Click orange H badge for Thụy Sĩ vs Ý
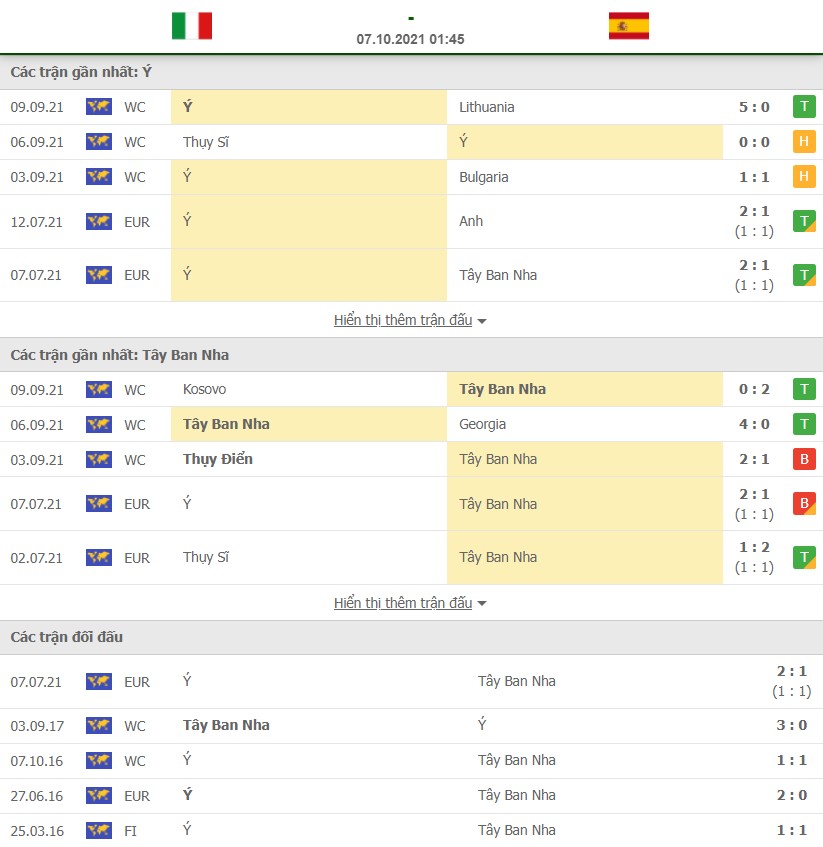Screen dimensions: 823x847 click(803, 142)
